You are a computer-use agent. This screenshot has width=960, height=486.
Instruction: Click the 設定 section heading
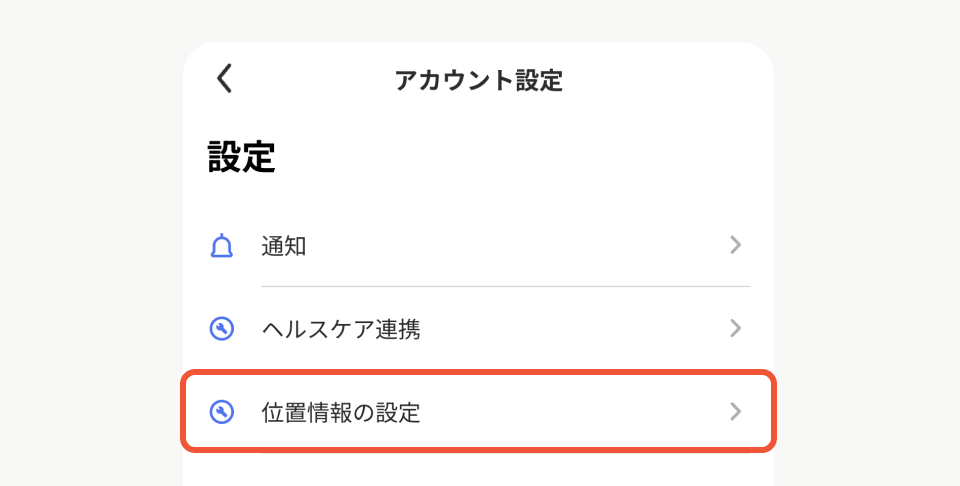tap(241, 157)
